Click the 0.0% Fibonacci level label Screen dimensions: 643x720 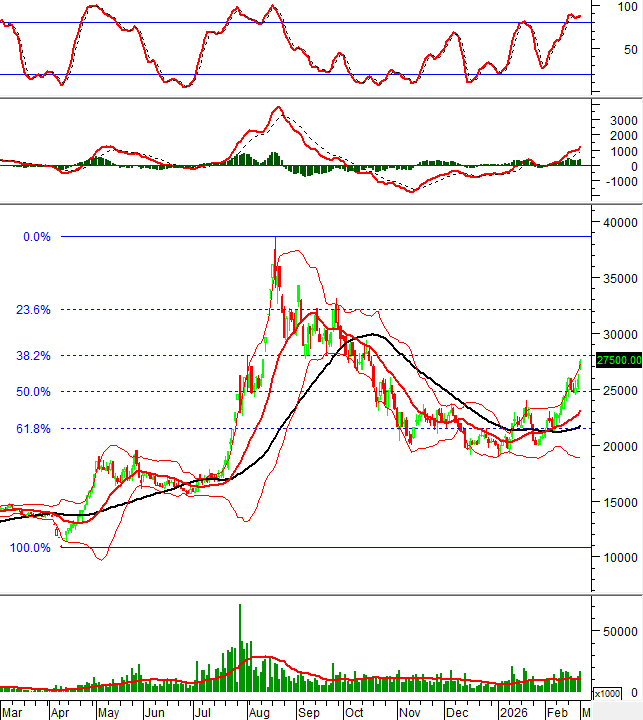36,237
